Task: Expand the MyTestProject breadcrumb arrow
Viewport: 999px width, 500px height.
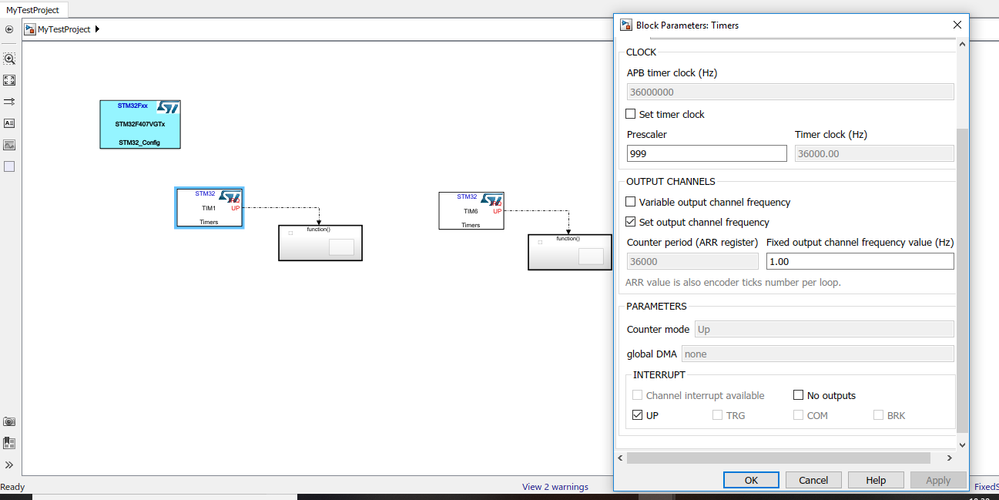Action: click(97, 29)
